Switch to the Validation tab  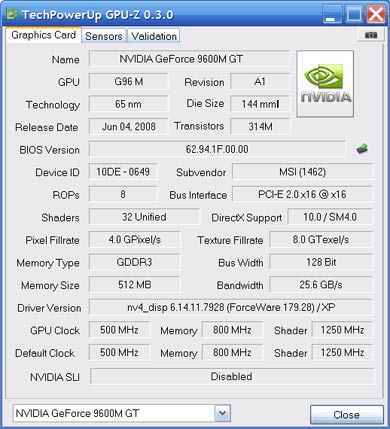pyautogui.click(x=154, y=36)
